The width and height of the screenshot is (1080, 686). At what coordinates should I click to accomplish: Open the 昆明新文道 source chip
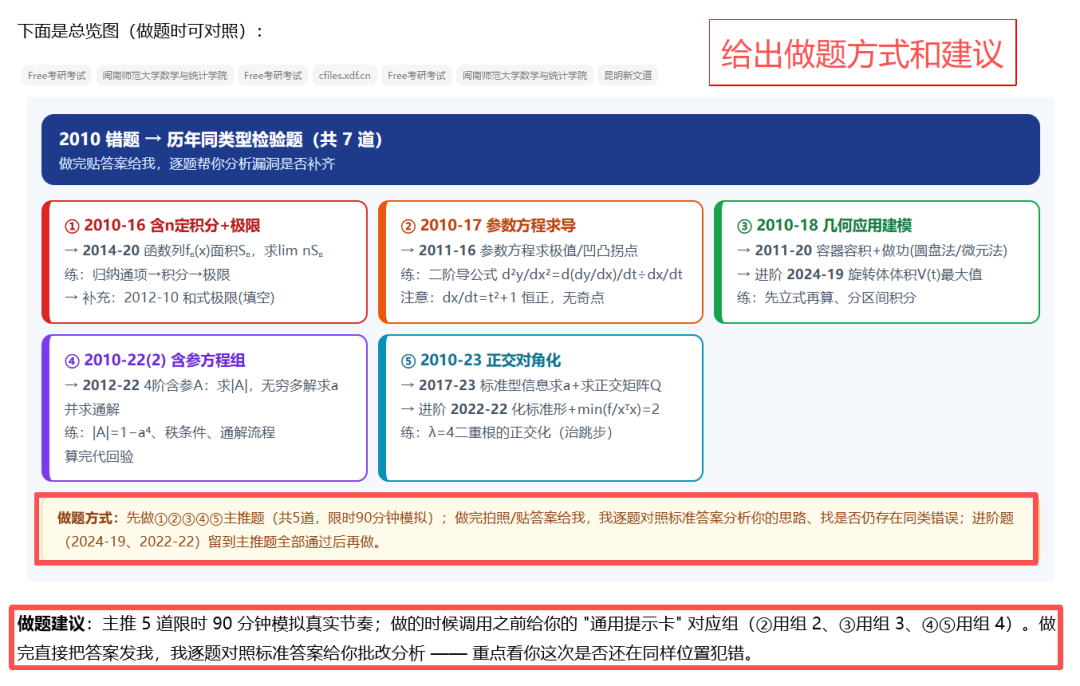tap(627, 75)
